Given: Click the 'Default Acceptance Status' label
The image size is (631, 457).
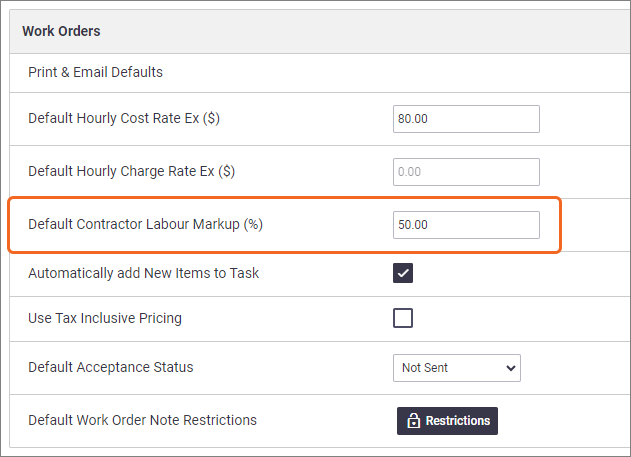Looking at the screenshot, I should tap(111, 367).
